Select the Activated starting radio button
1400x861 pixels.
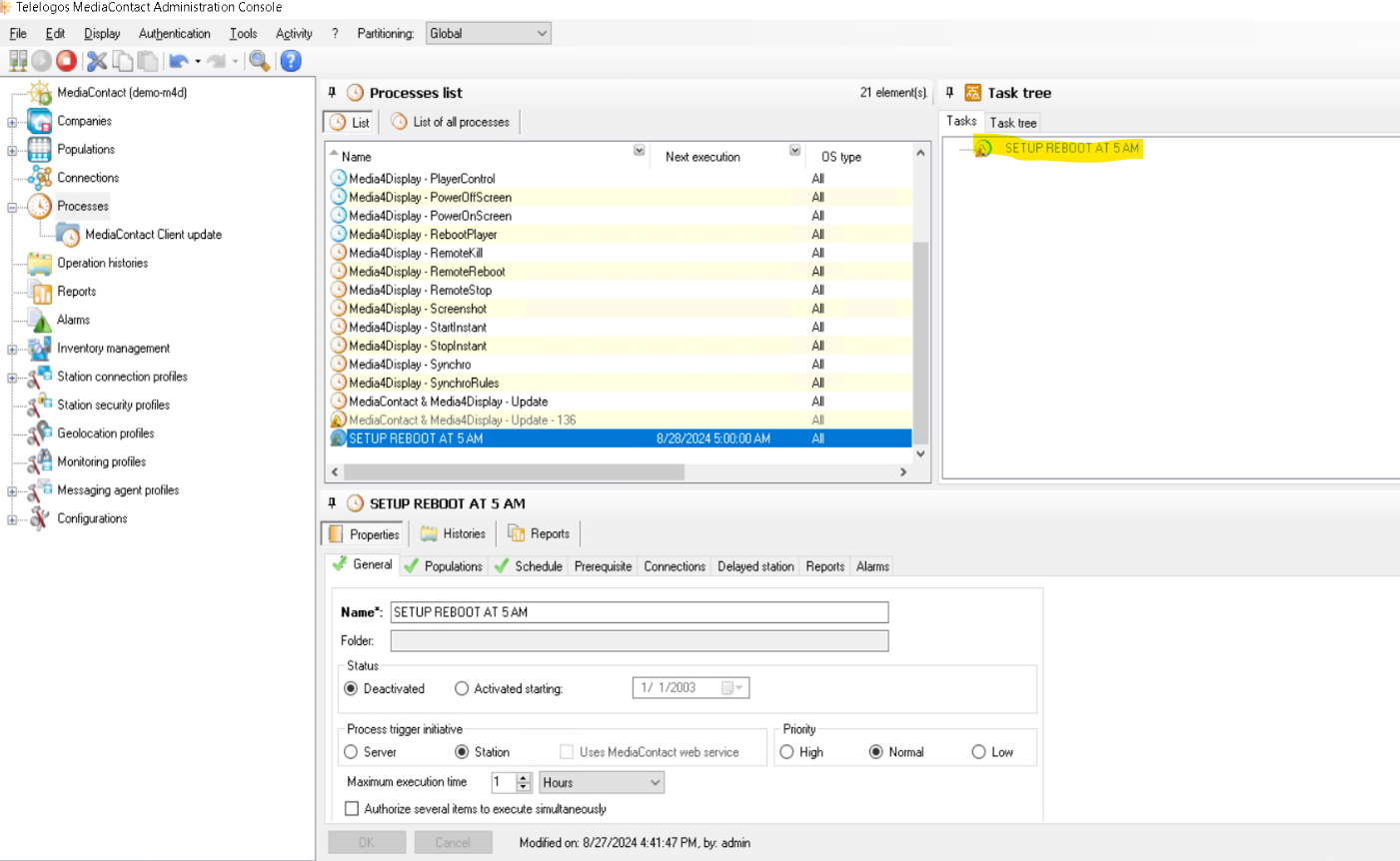(462, 688)
